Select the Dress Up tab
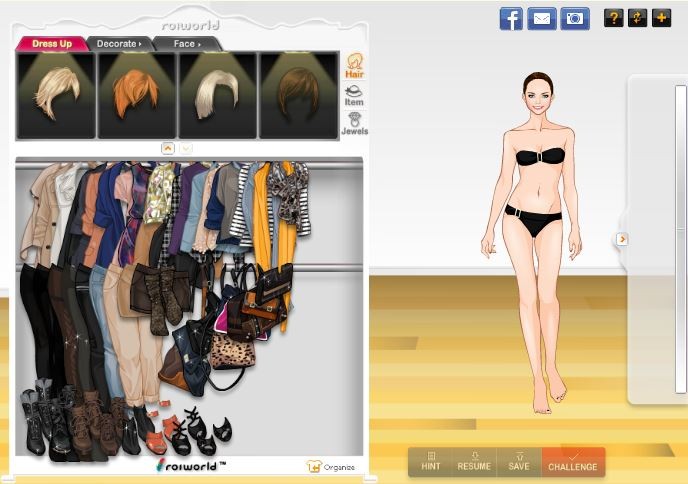Viewport: 688px width, 484px height. [50, 44]
